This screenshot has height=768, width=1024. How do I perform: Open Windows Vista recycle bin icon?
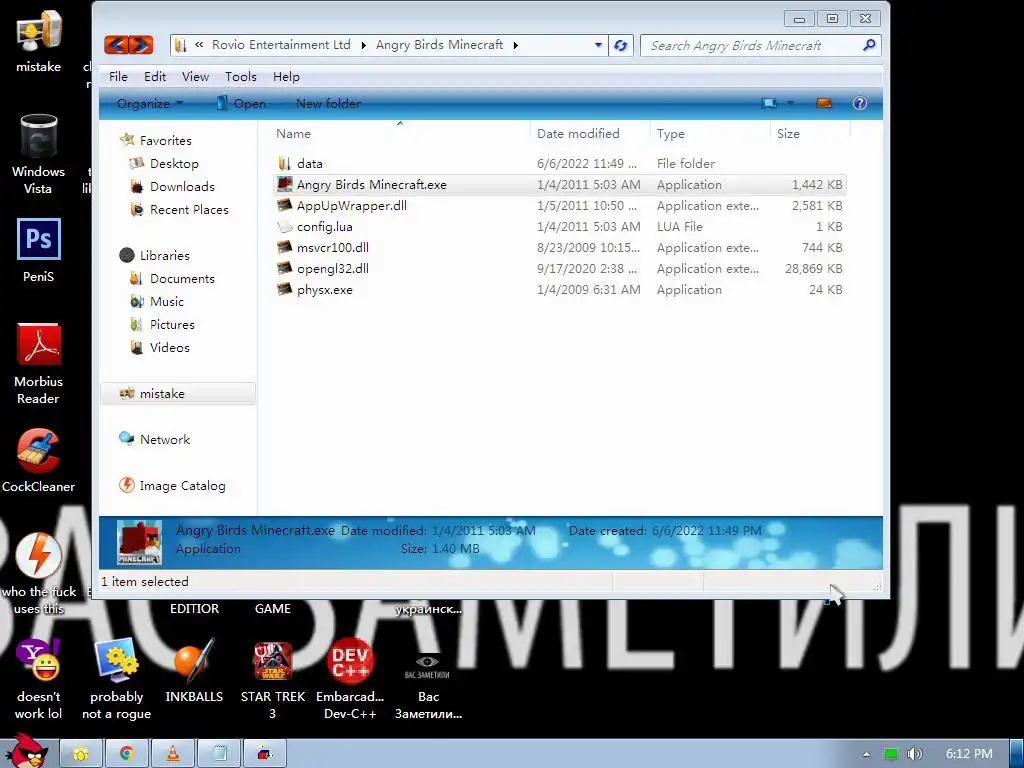tap(39, 154)
